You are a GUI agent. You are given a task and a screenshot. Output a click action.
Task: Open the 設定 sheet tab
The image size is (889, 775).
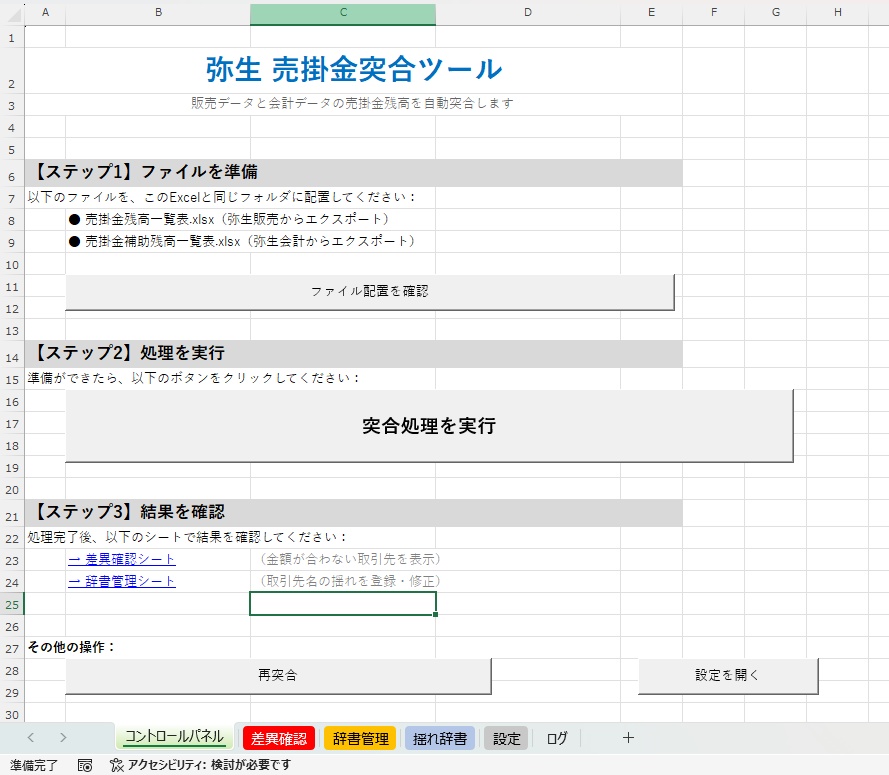[506, 738]
